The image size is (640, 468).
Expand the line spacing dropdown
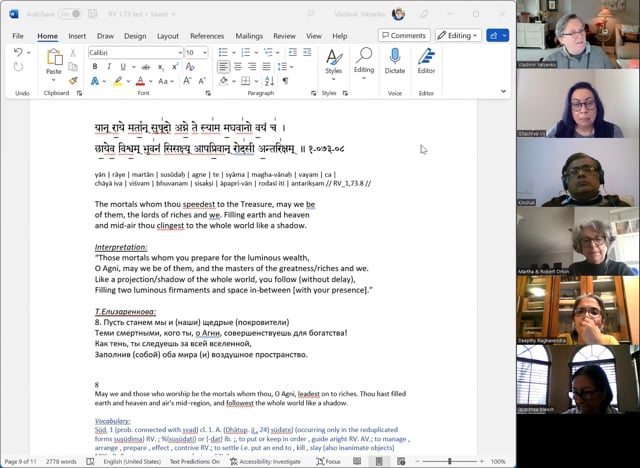tap(291, 67)
